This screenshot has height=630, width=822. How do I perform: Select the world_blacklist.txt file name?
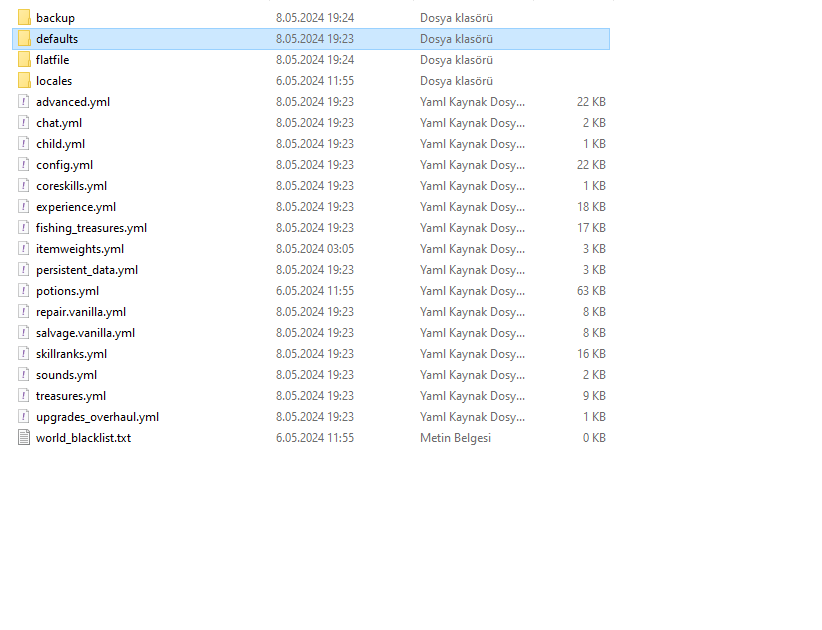coord(83,438)
